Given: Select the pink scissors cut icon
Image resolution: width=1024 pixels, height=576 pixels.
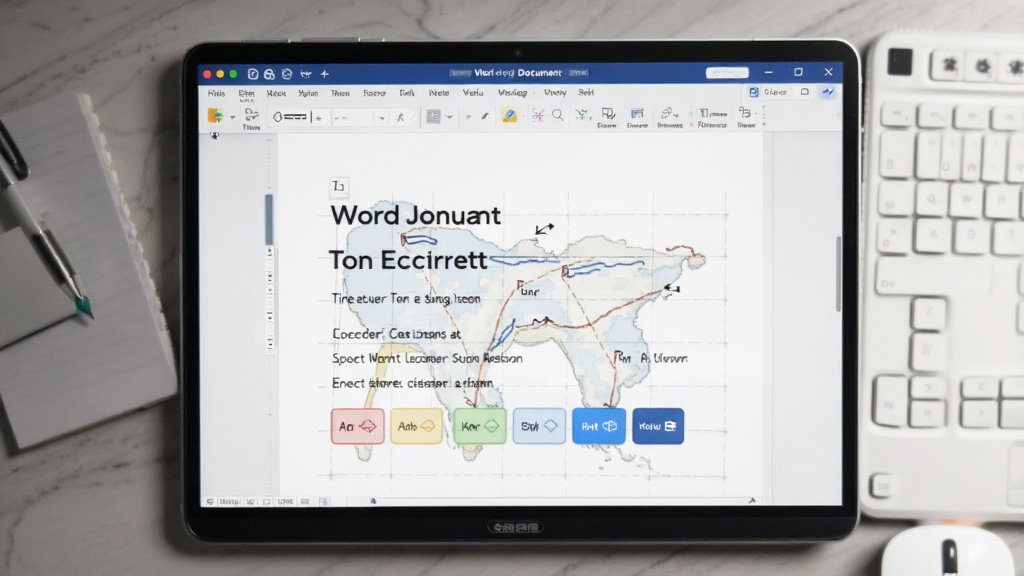Looking at the screenshot, I should 537,116.
